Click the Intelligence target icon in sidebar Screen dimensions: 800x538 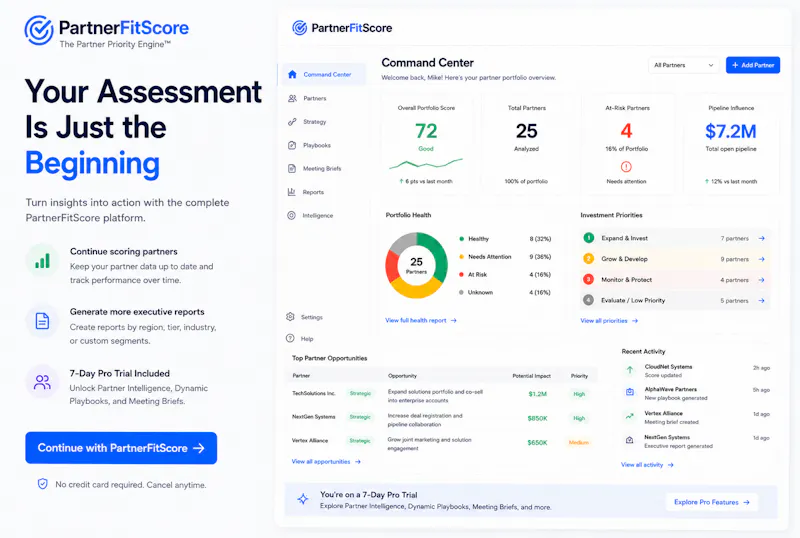[291, 215]
